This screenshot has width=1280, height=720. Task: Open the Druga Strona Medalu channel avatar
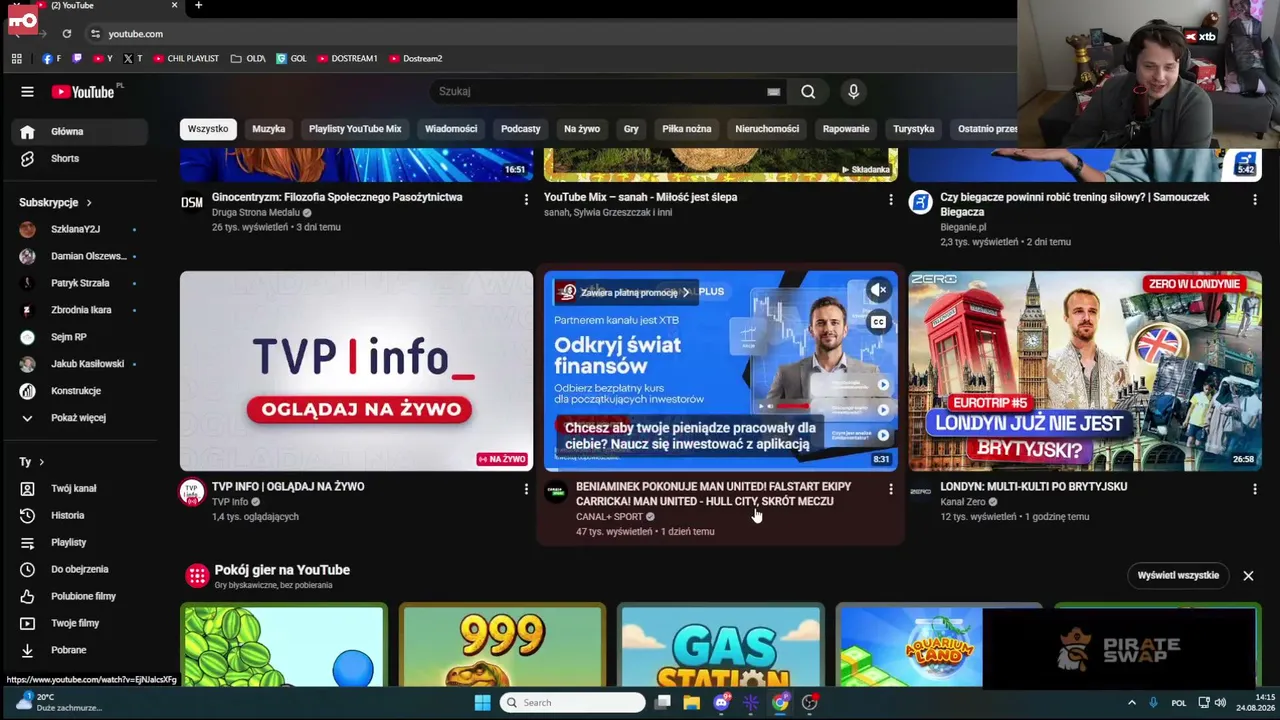point(192,203)
